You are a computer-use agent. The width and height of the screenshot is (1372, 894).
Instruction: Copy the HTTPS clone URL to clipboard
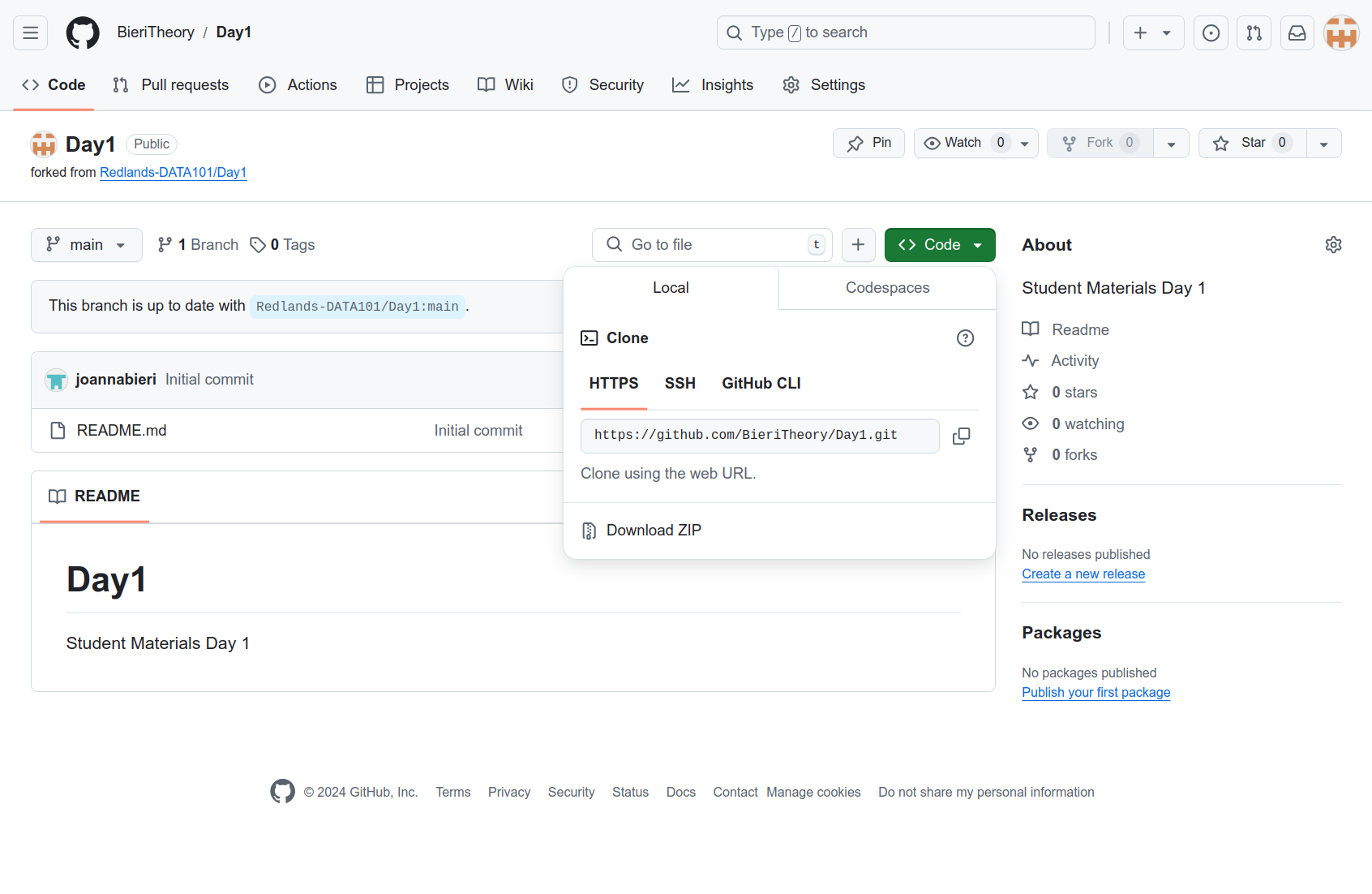point(961,436)
